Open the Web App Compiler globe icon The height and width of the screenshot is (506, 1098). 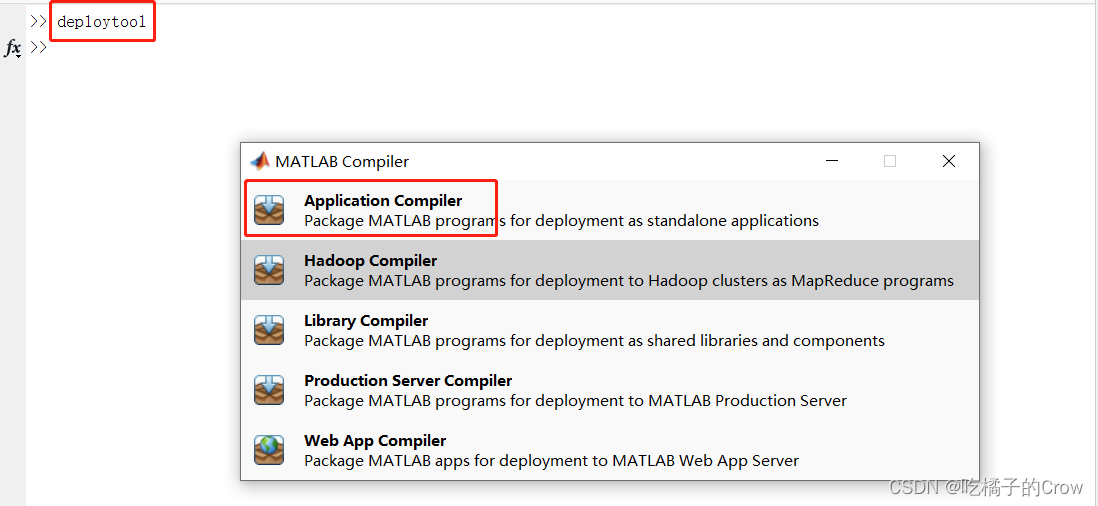coord(269,451)
